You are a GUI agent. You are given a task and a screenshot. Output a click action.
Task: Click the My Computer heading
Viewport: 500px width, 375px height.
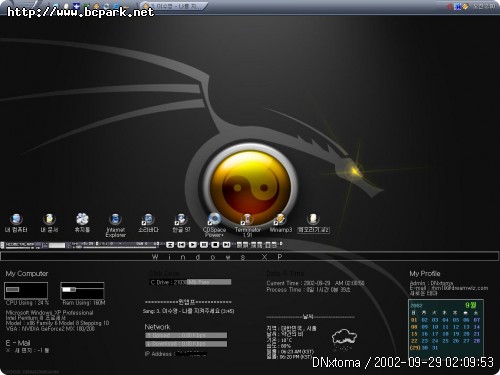(27, 274)
